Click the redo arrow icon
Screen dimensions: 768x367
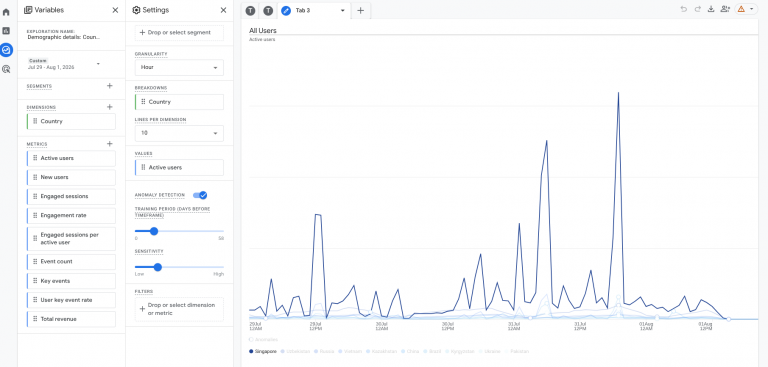(x=697, y=9)
